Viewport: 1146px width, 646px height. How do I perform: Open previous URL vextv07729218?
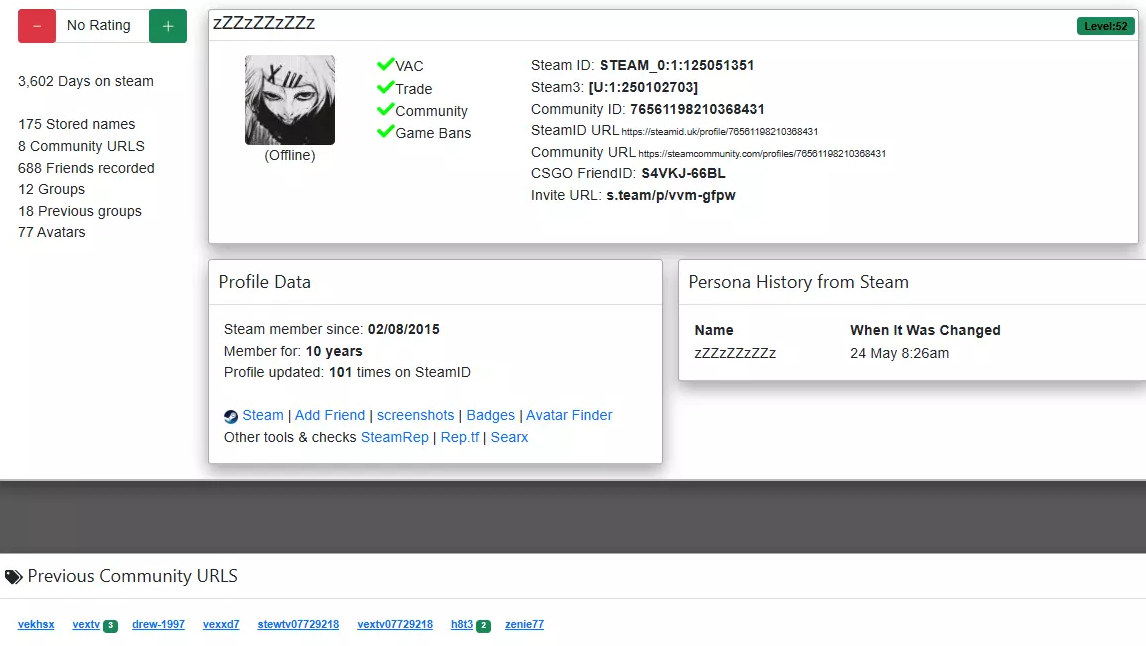395,624
